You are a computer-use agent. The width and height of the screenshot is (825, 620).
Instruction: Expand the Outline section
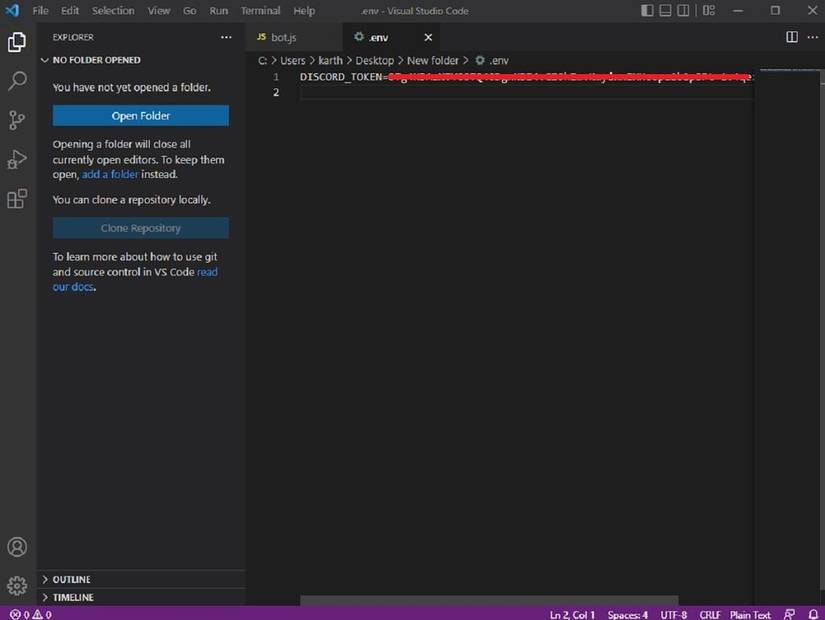click(71, 579)
